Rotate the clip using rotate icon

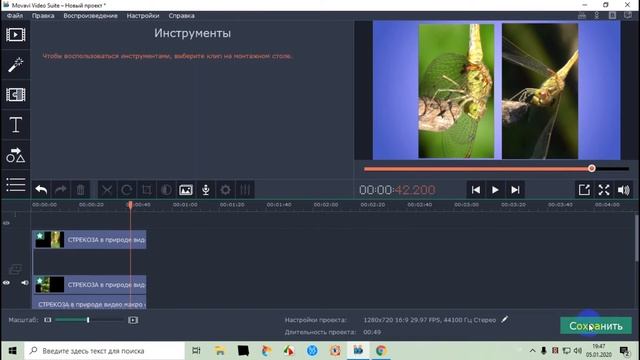(x=127, y=190)
